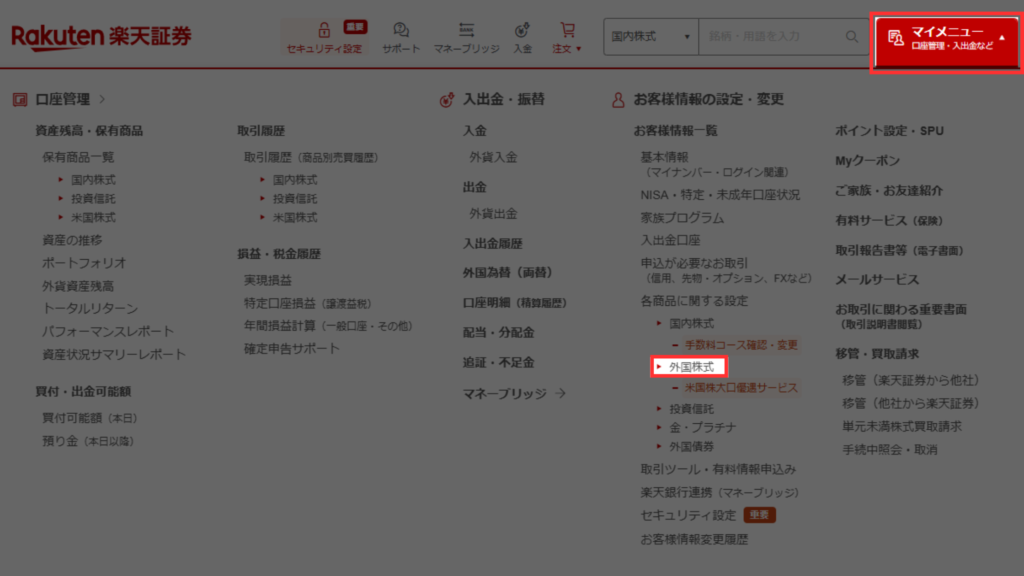
Task: Open 保有商品一覧 under 資産残高
Action: [78, 157]
